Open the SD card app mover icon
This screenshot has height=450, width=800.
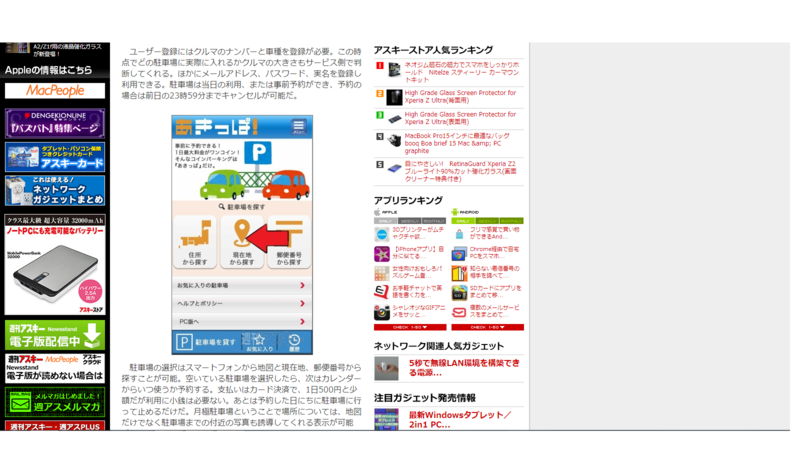pos(459,292)
